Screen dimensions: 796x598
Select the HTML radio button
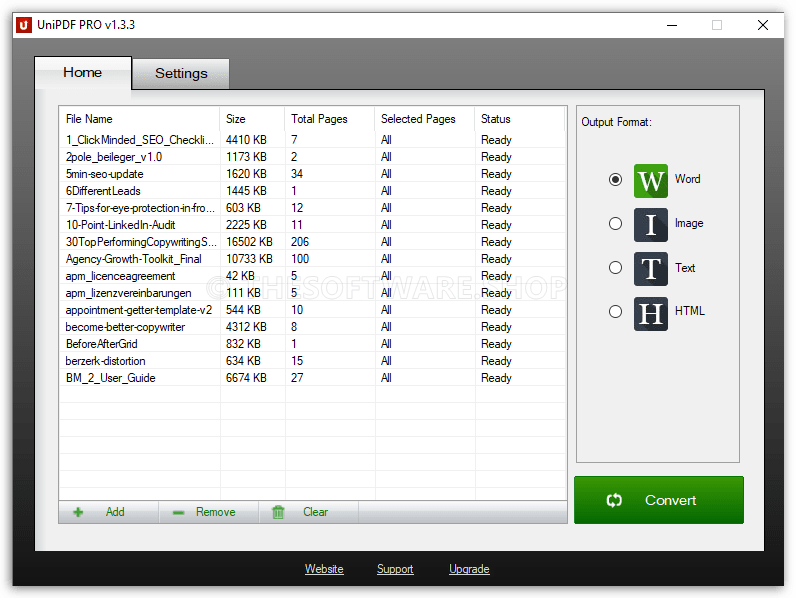tap(615, 311)
